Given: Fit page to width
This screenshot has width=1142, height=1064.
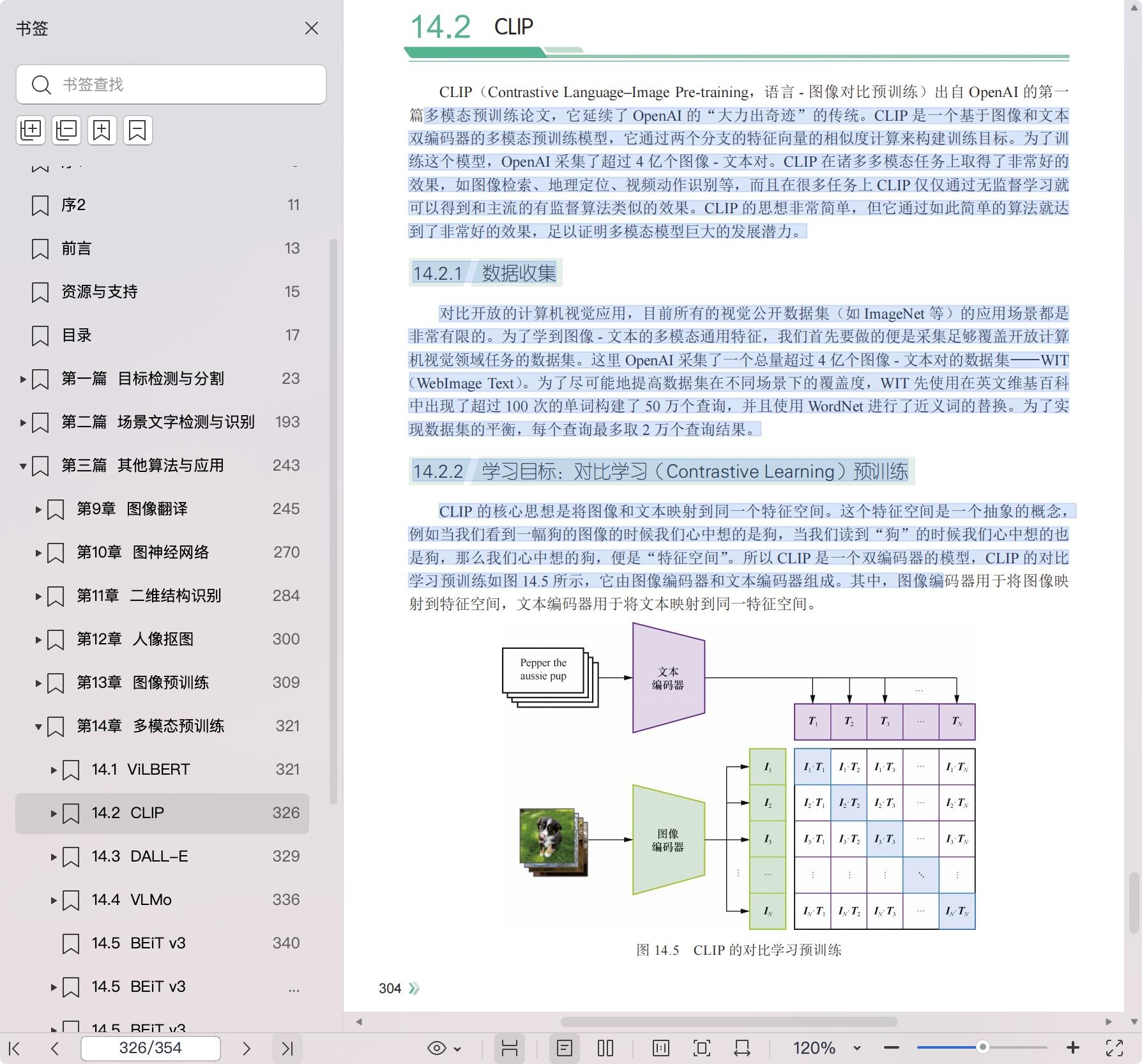Looking at the screenshot, I should click(x=742, y=1048).
